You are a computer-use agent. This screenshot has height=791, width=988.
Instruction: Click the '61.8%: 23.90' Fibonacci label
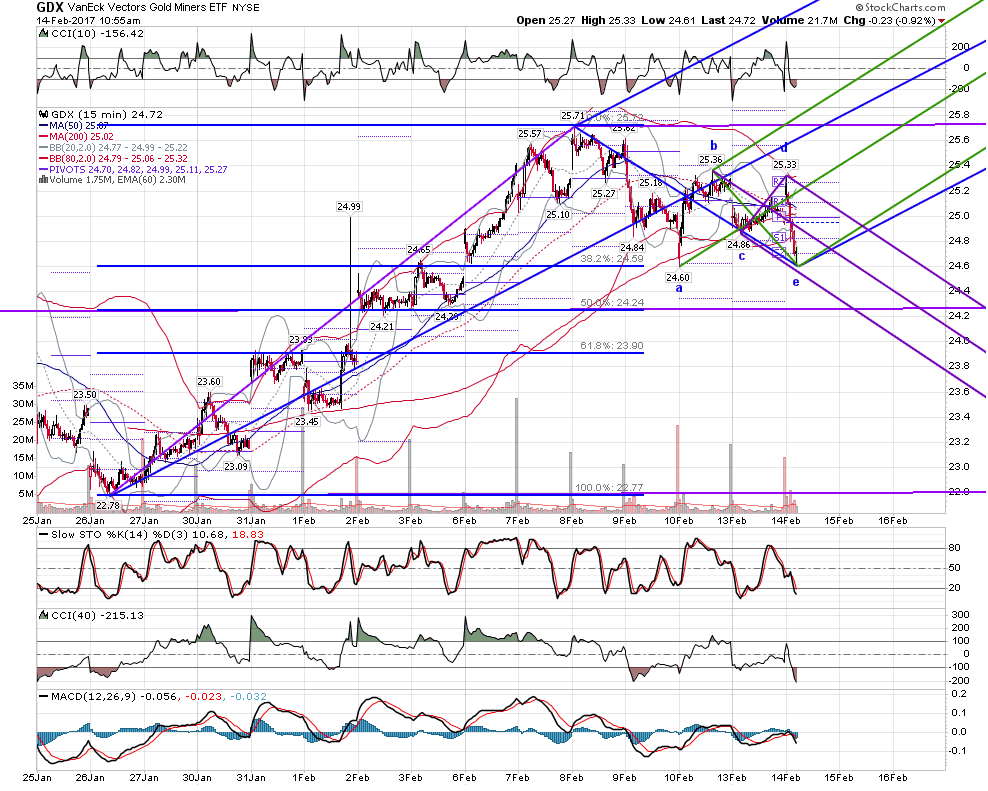click(x=612, y=346)
